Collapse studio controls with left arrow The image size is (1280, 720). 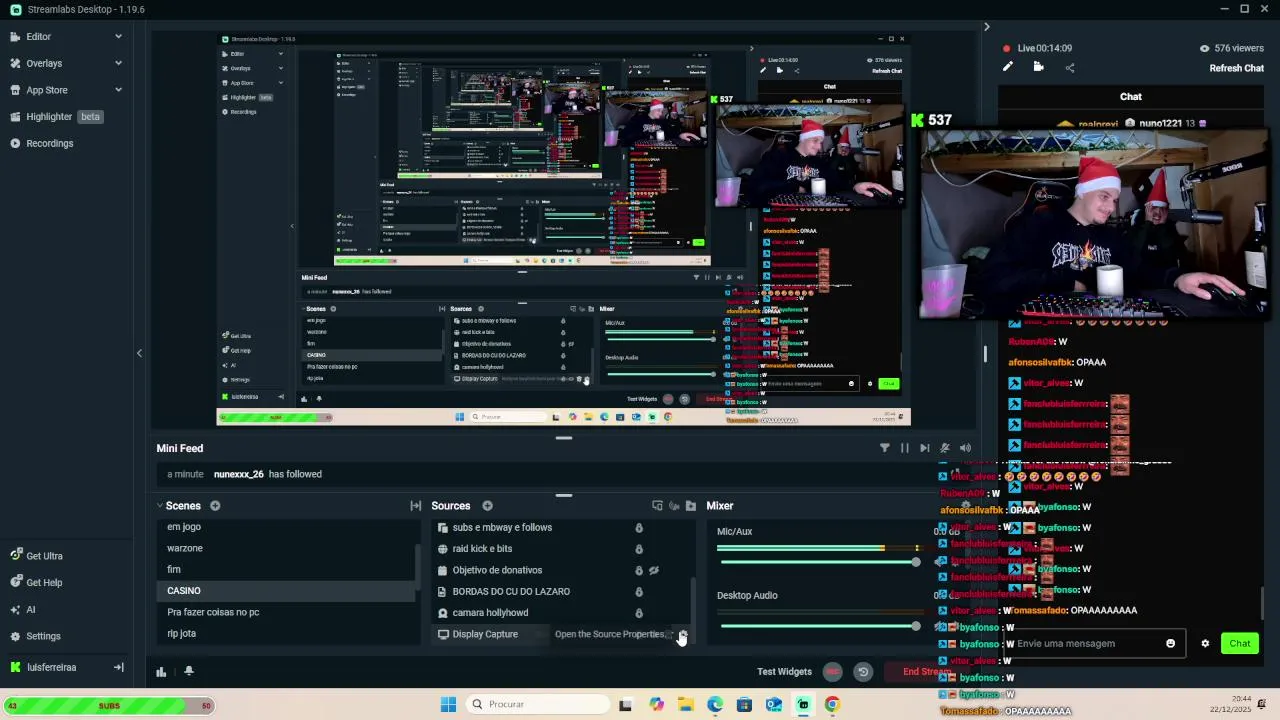(139, 353)
